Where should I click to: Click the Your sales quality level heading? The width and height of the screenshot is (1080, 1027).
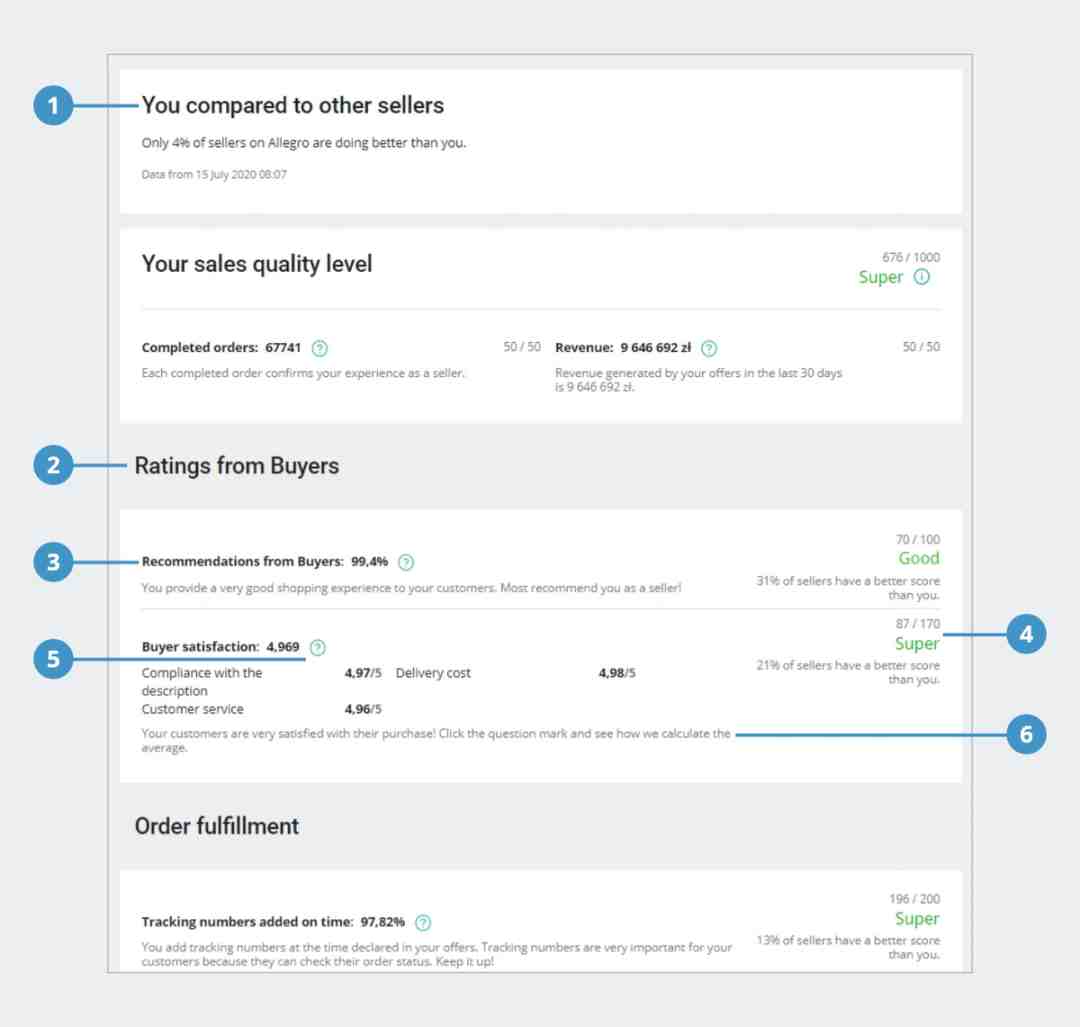pos(257,264)
